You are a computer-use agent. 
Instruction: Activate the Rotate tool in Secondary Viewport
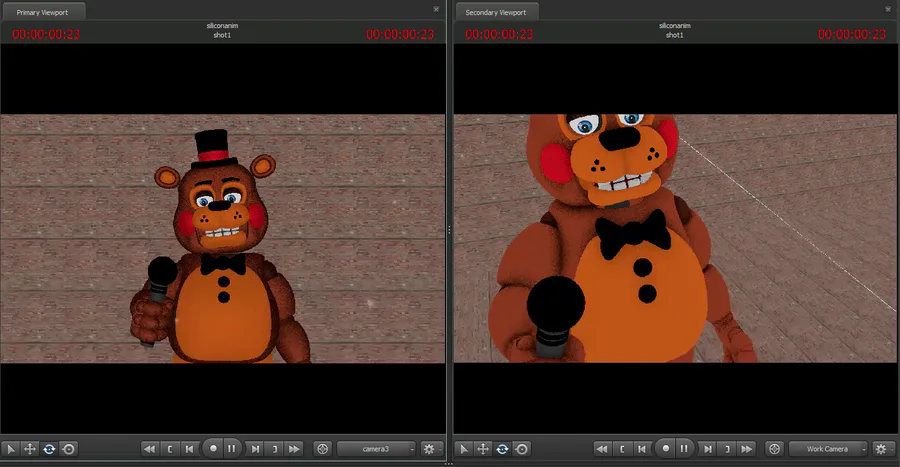pos(502,449)
